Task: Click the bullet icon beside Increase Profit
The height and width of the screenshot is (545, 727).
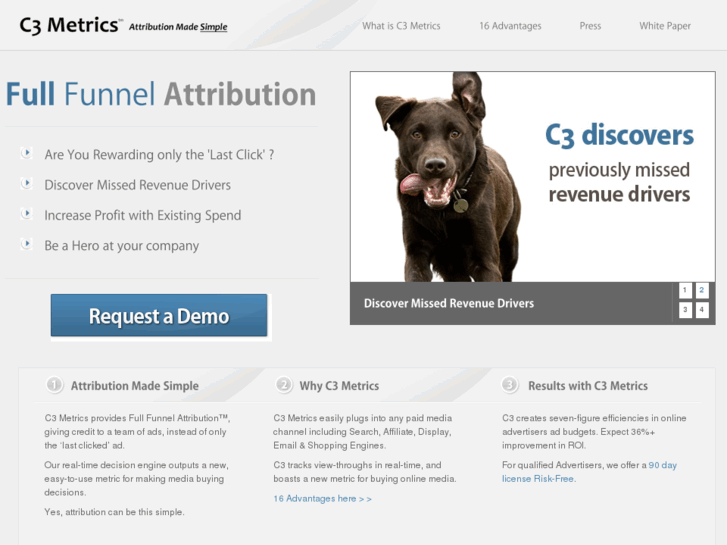Action: (x=27, y=213)
